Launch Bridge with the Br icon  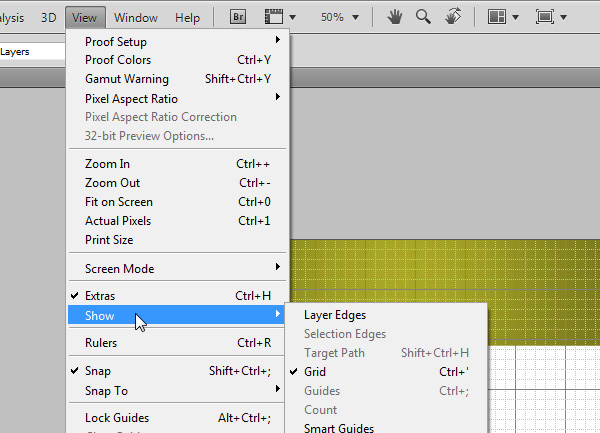238,17
